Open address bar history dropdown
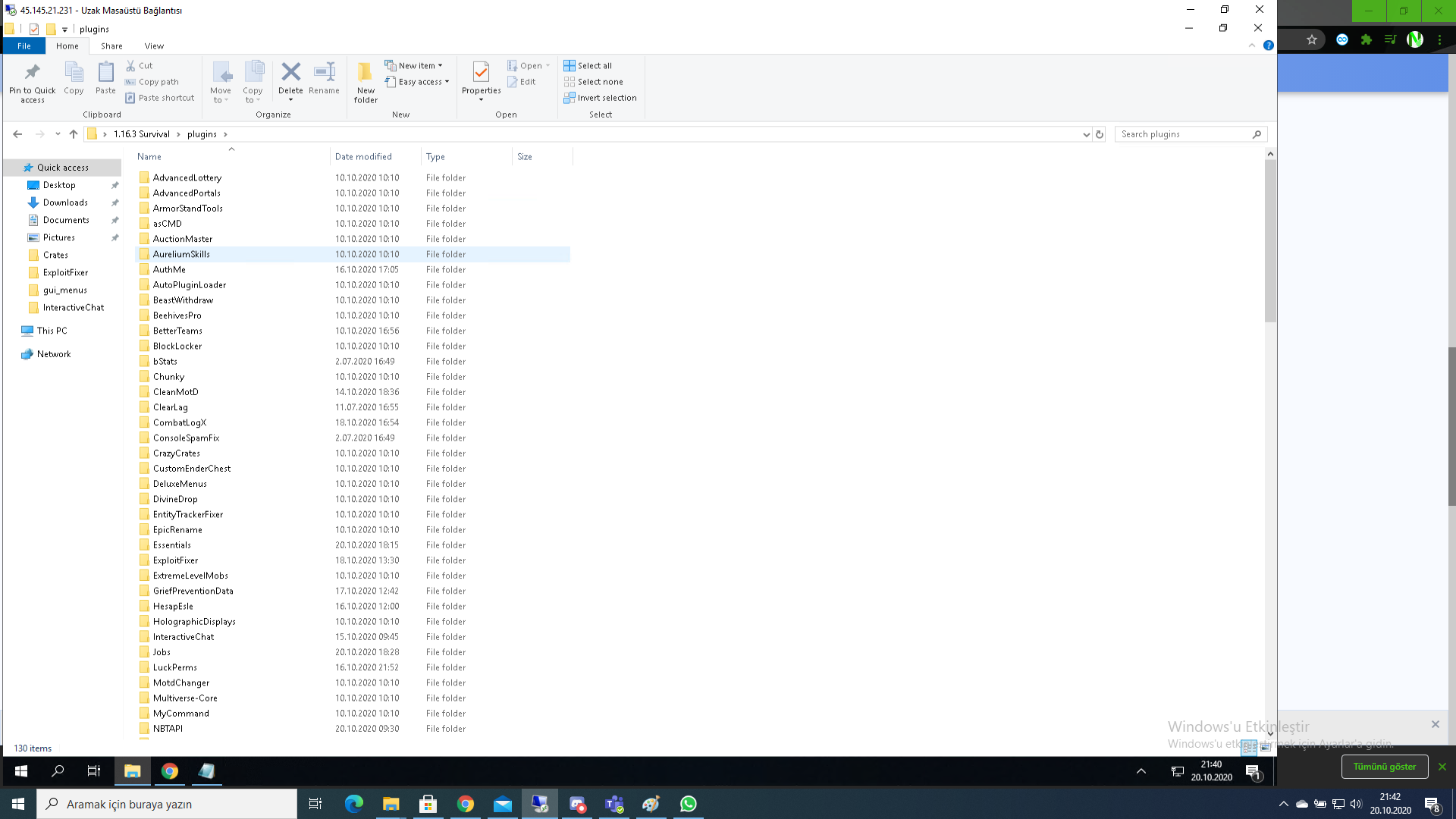The image size is (1456, 819). pyautogui.click(x=1086, y=134)
